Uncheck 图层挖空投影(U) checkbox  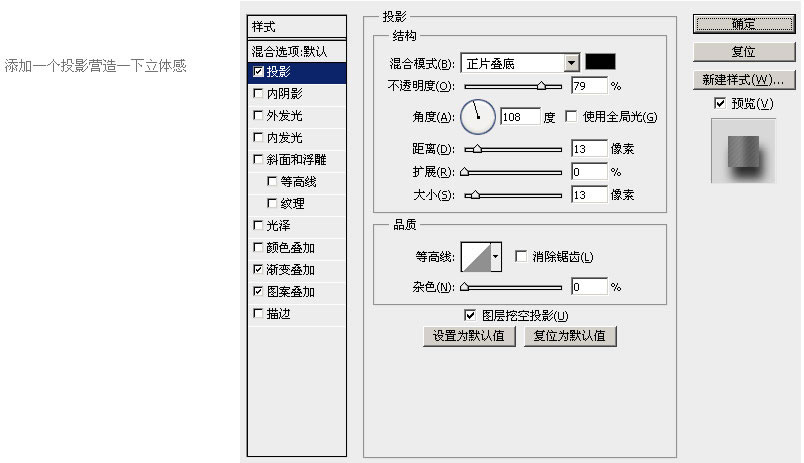click(470, 315)
